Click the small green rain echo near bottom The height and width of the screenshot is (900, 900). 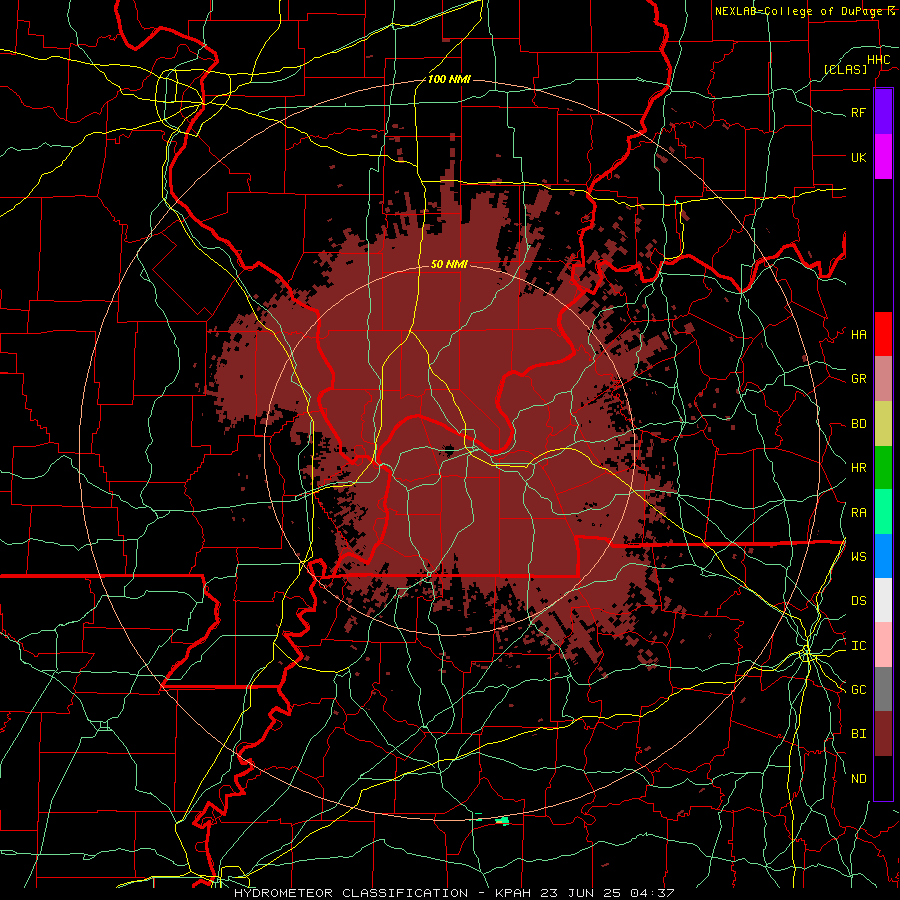[x=502, y=821]
